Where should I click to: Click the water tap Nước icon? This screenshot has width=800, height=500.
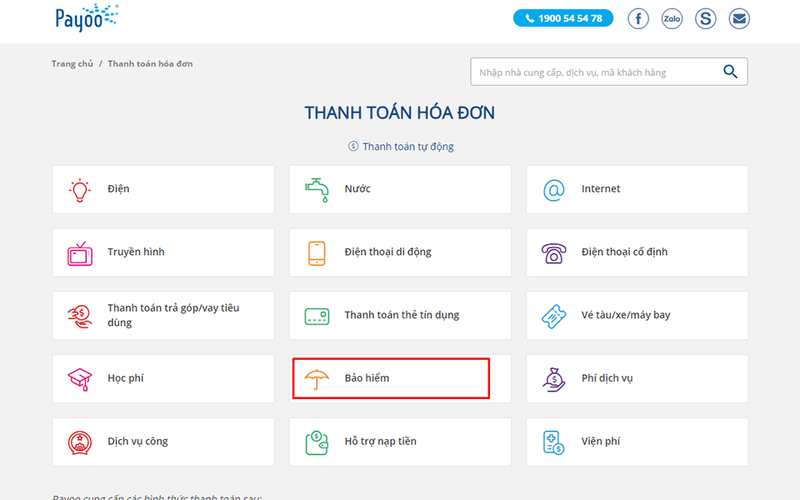coord(317,190)
